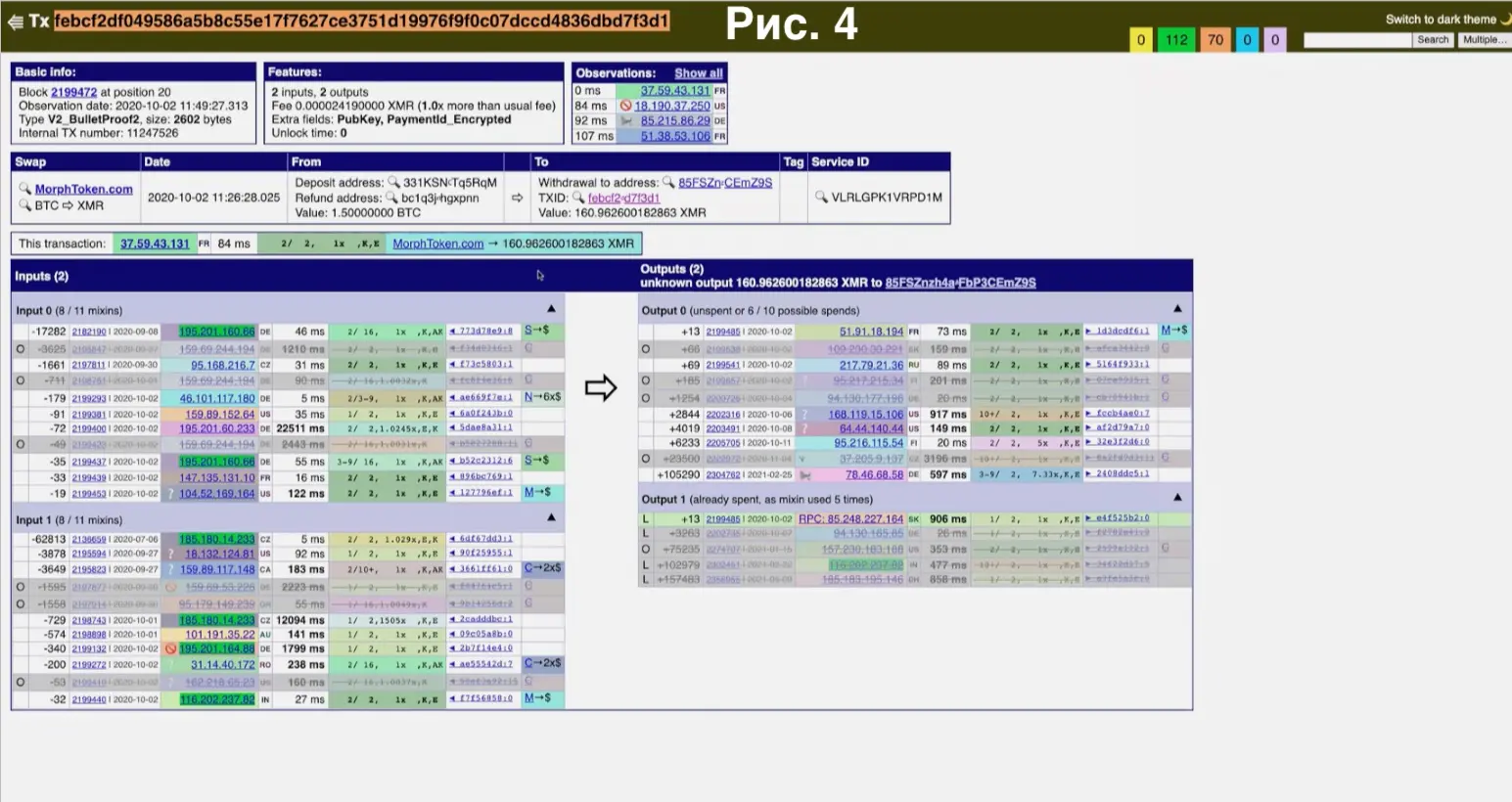
Task: Open the Multiple dropdown in header
Action: click(1484, 40)
